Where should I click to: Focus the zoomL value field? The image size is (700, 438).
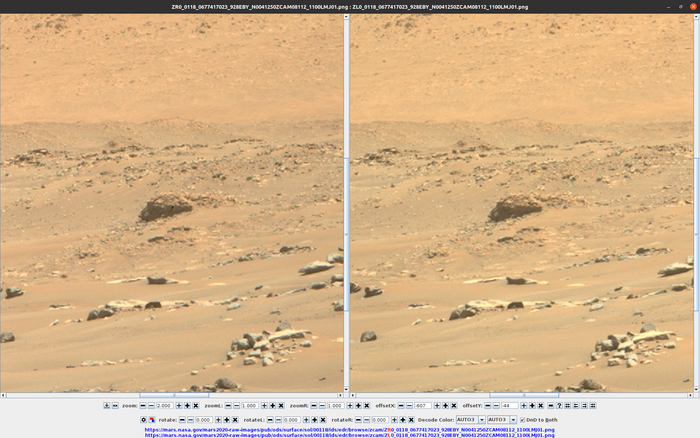click(x=250, y=405)
